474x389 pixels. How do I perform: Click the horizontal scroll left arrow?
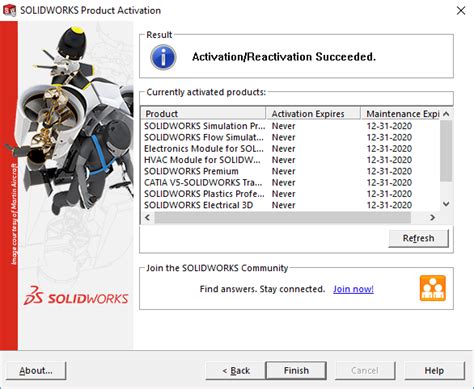148,217
